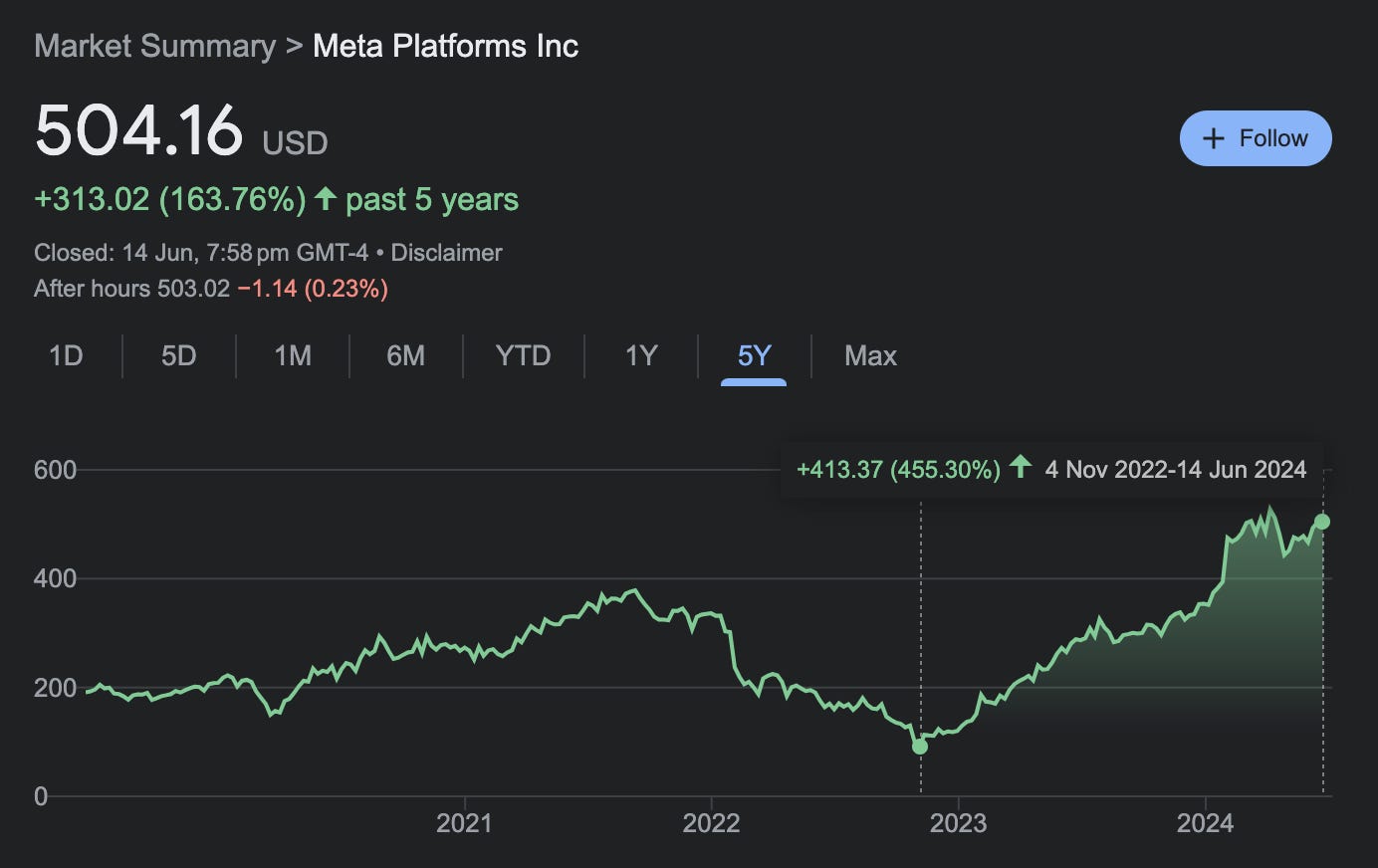Click the 504.16 price value

point(138,129)
